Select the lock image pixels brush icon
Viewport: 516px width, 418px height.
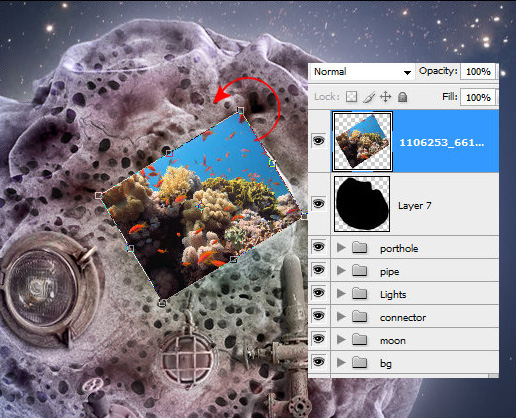[x=369, y=97]
